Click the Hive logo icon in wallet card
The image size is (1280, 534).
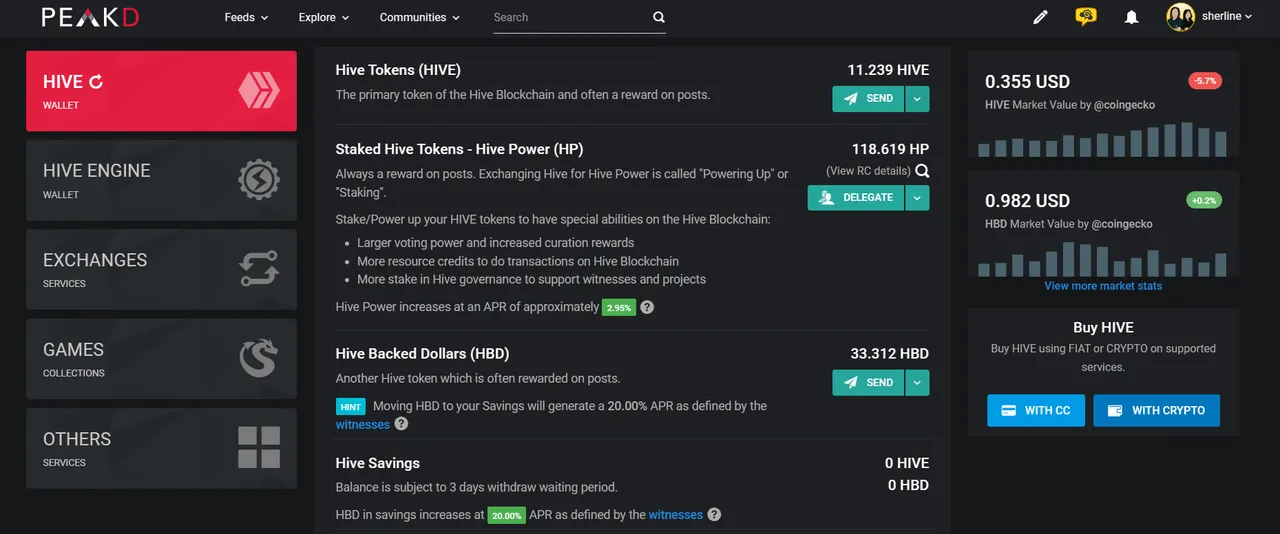tap(259, 91)
